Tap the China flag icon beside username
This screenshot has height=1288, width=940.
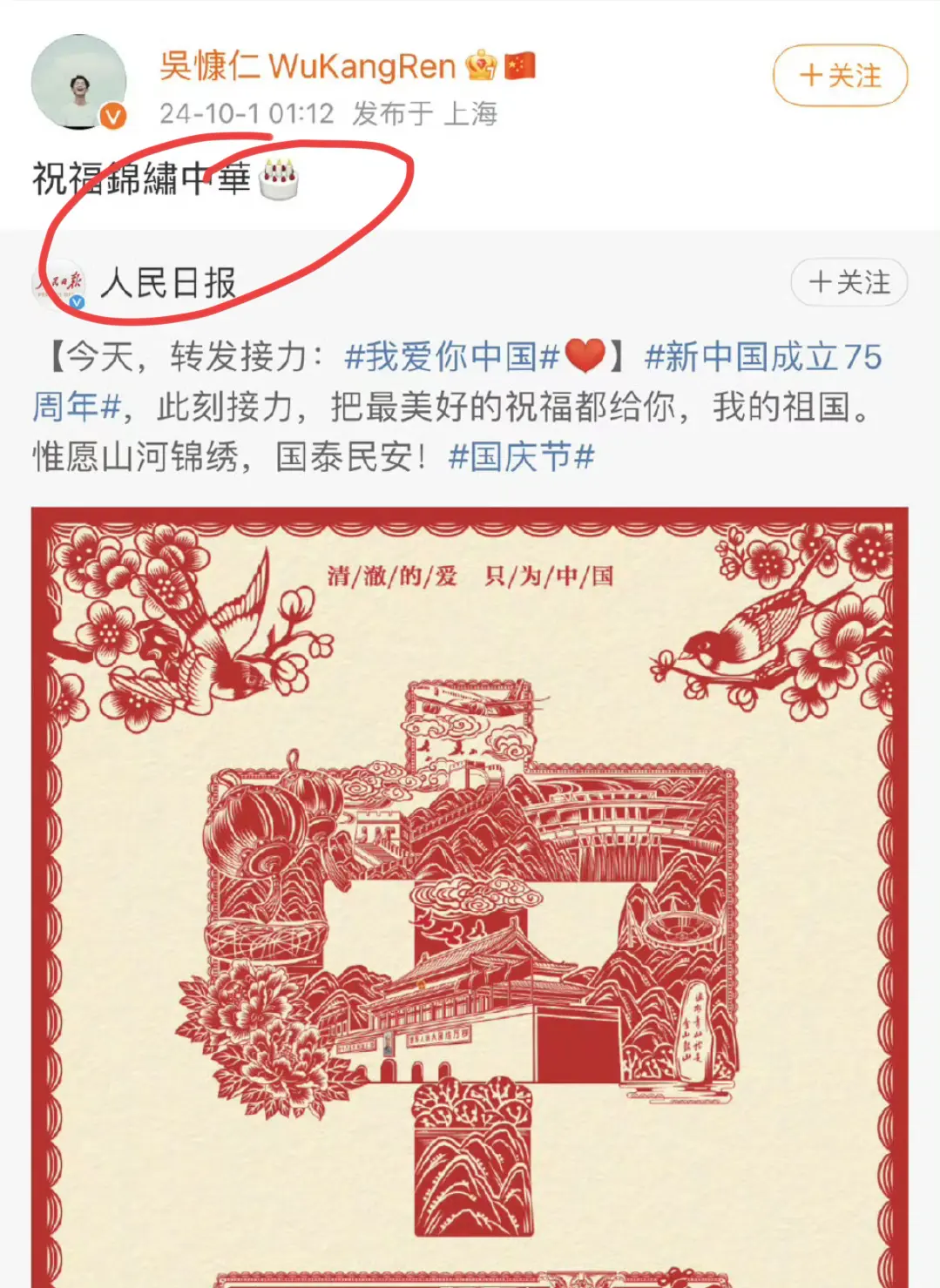tap(520, 65)
